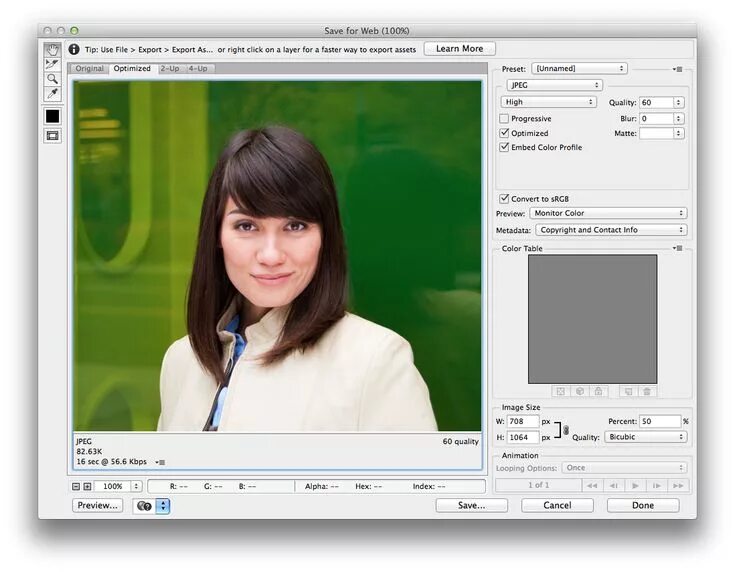Click the 82.63K file size text
Viewport: 735px width, 572px height.
(89, 452)
